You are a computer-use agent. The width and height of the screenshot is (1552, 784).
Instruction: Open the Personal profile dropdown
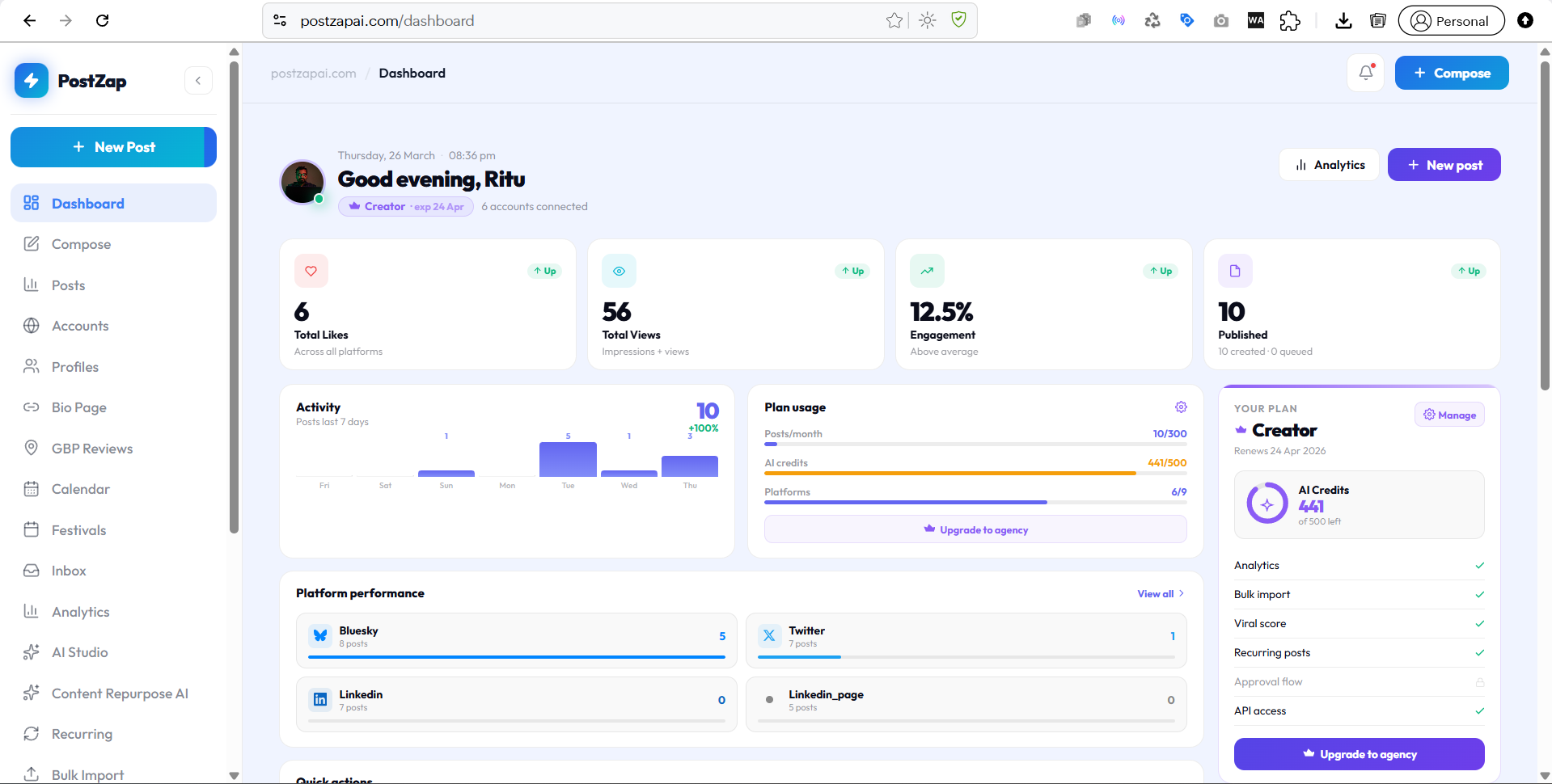click(x=1451, y=21)
